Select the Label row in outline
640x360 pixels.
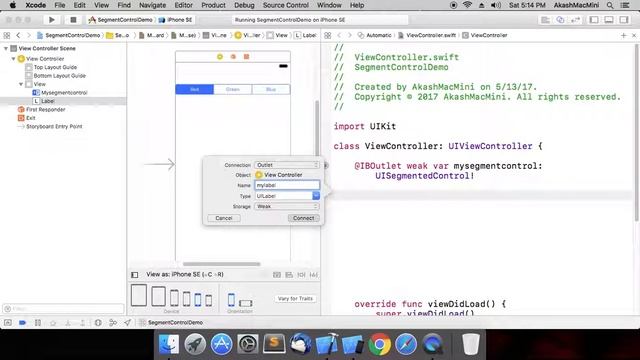click(63, 101)
